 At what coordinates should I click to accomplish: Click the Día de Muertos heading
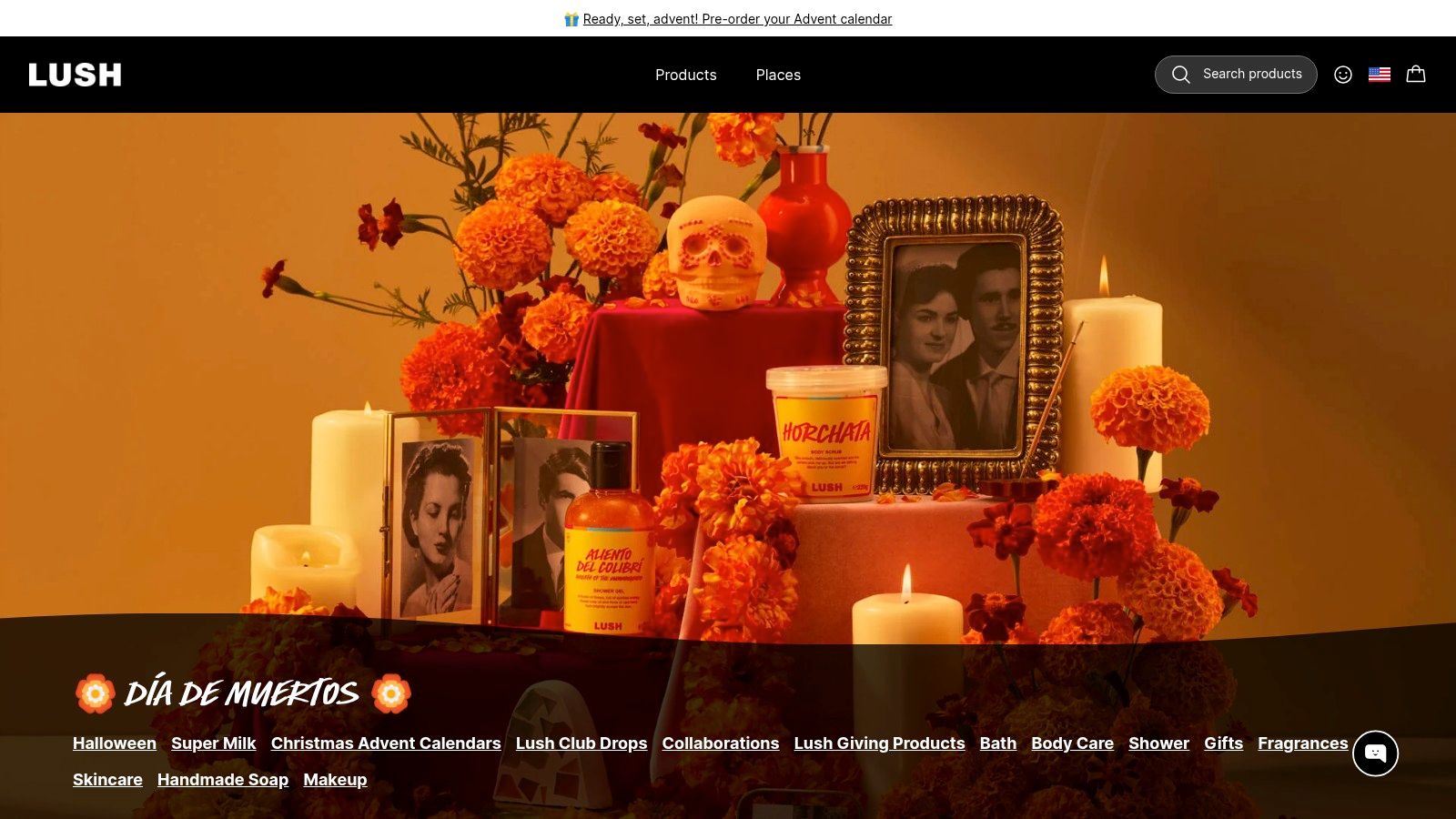click(242, 693)
